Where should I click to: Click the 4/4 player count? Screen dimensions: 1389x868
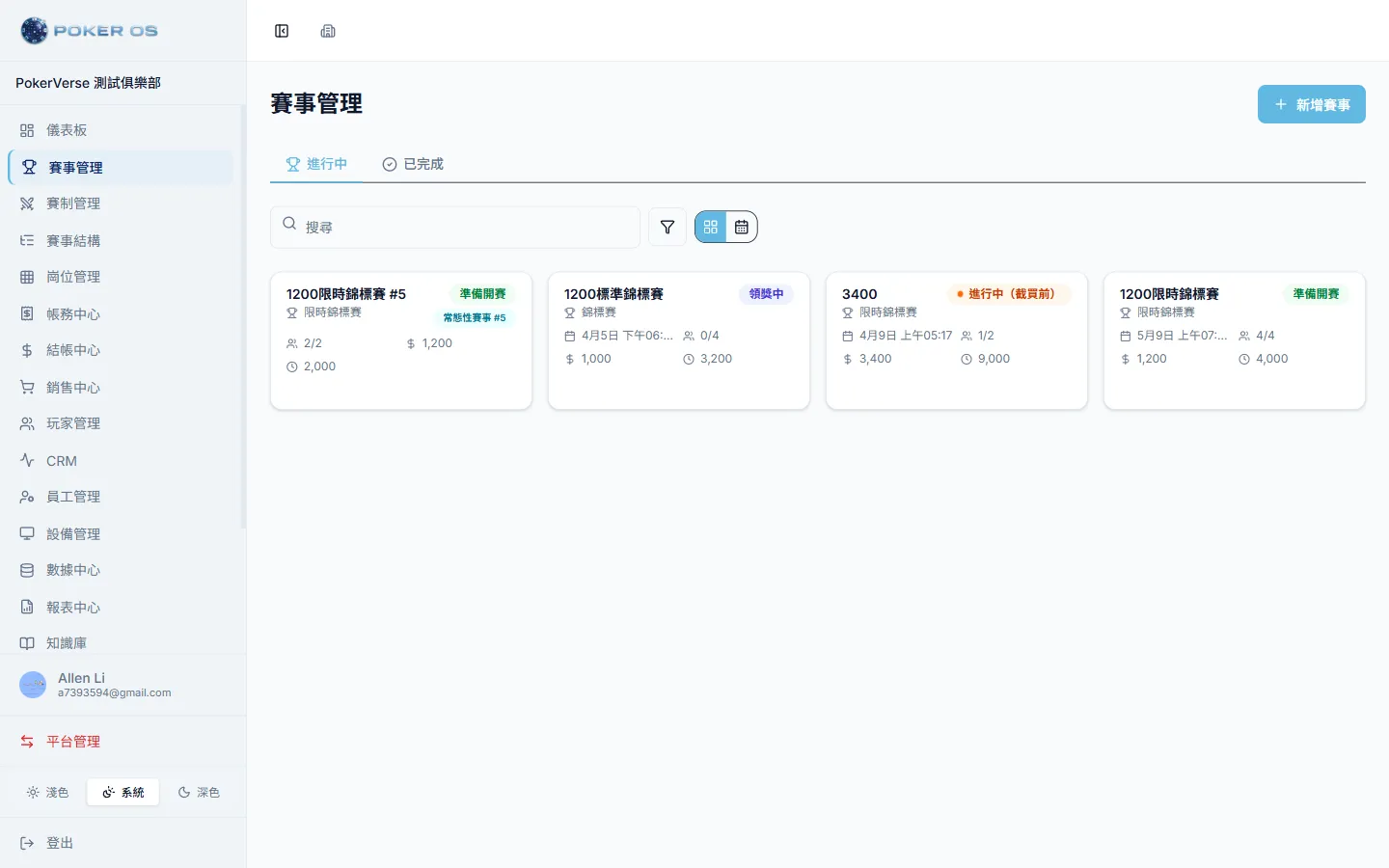(1266, 336)
